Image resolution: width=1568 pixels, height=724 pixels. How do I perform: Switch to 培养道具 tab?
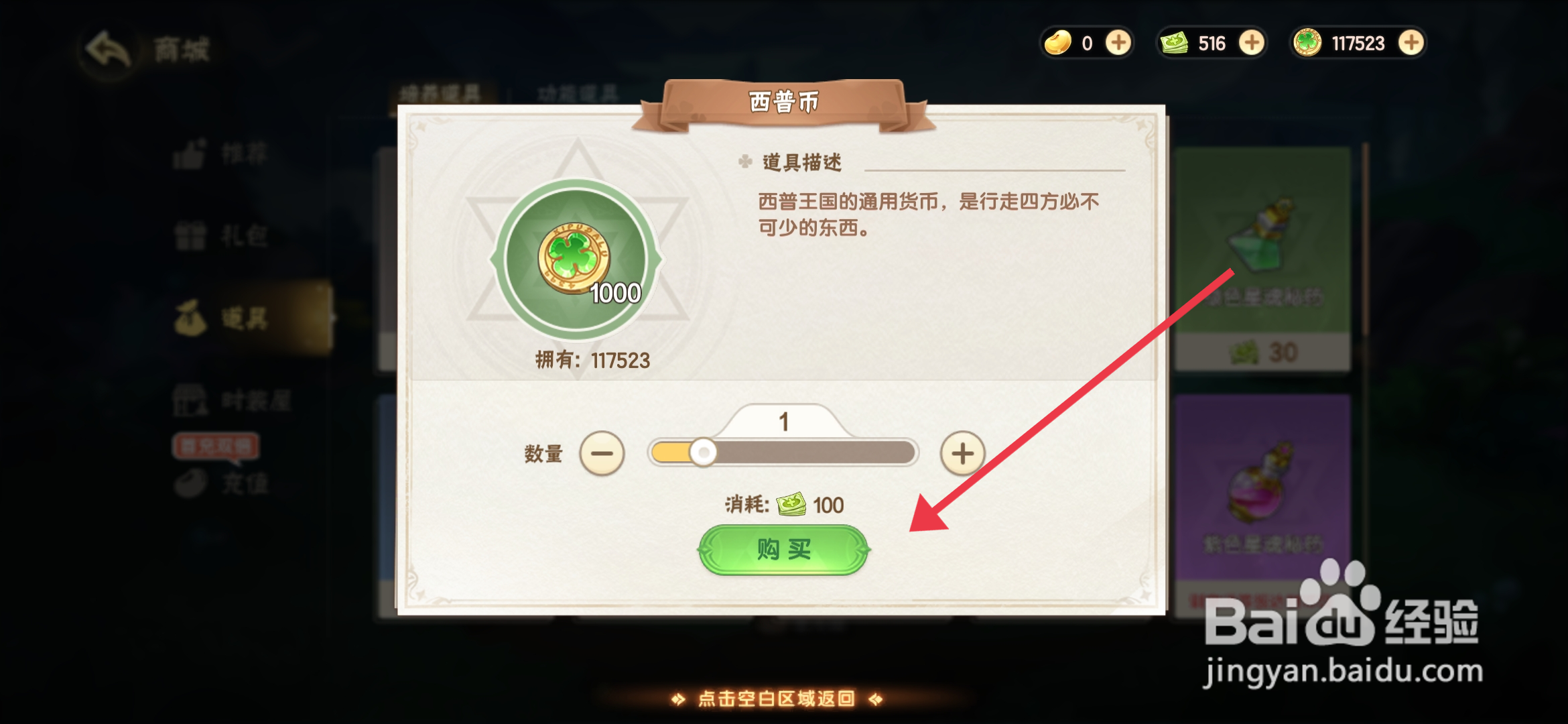(x=440, y=94)
